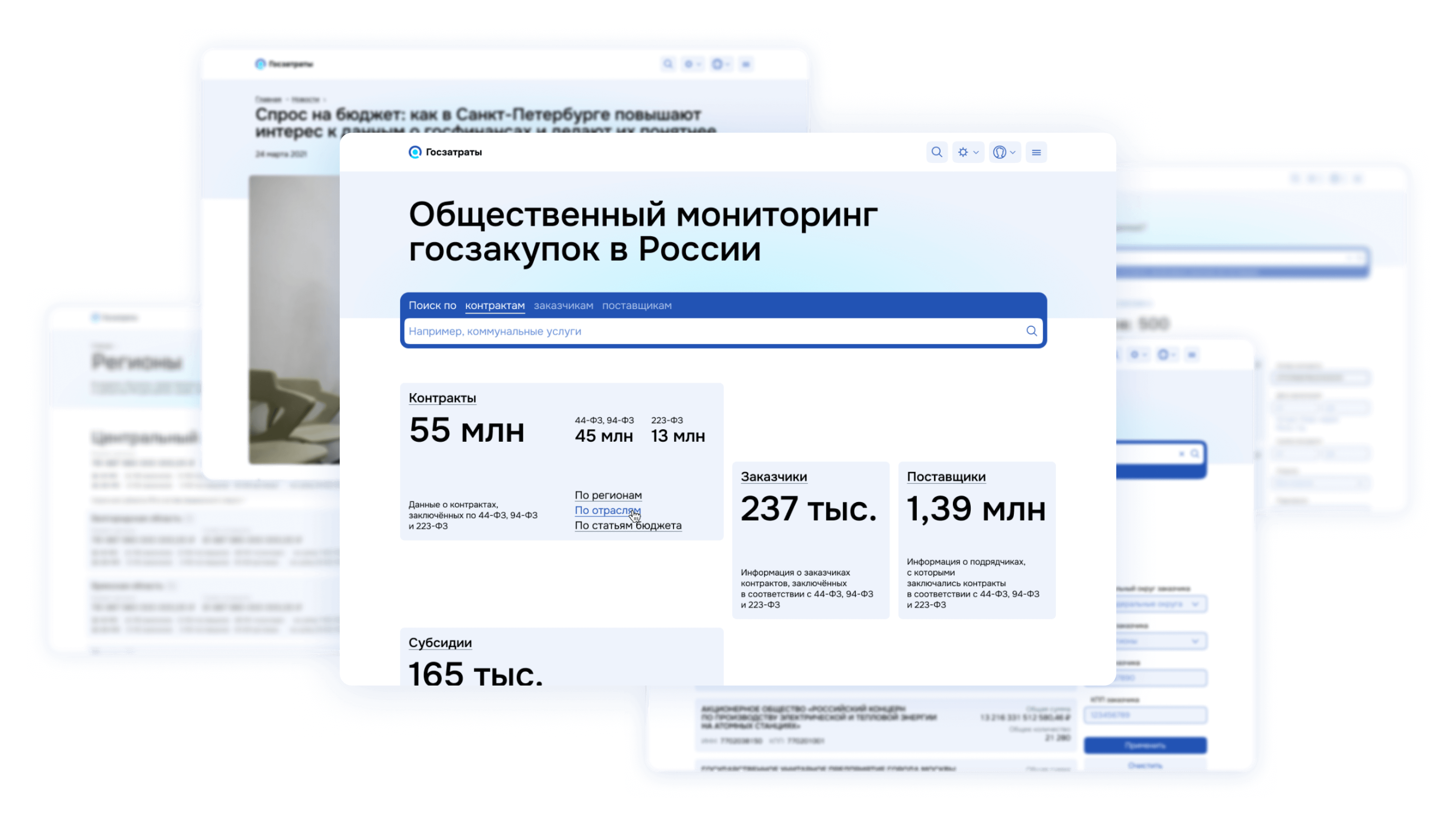1456x819 pixels.
Task: Open the hamburger menu
Action: pos(1037,152)
